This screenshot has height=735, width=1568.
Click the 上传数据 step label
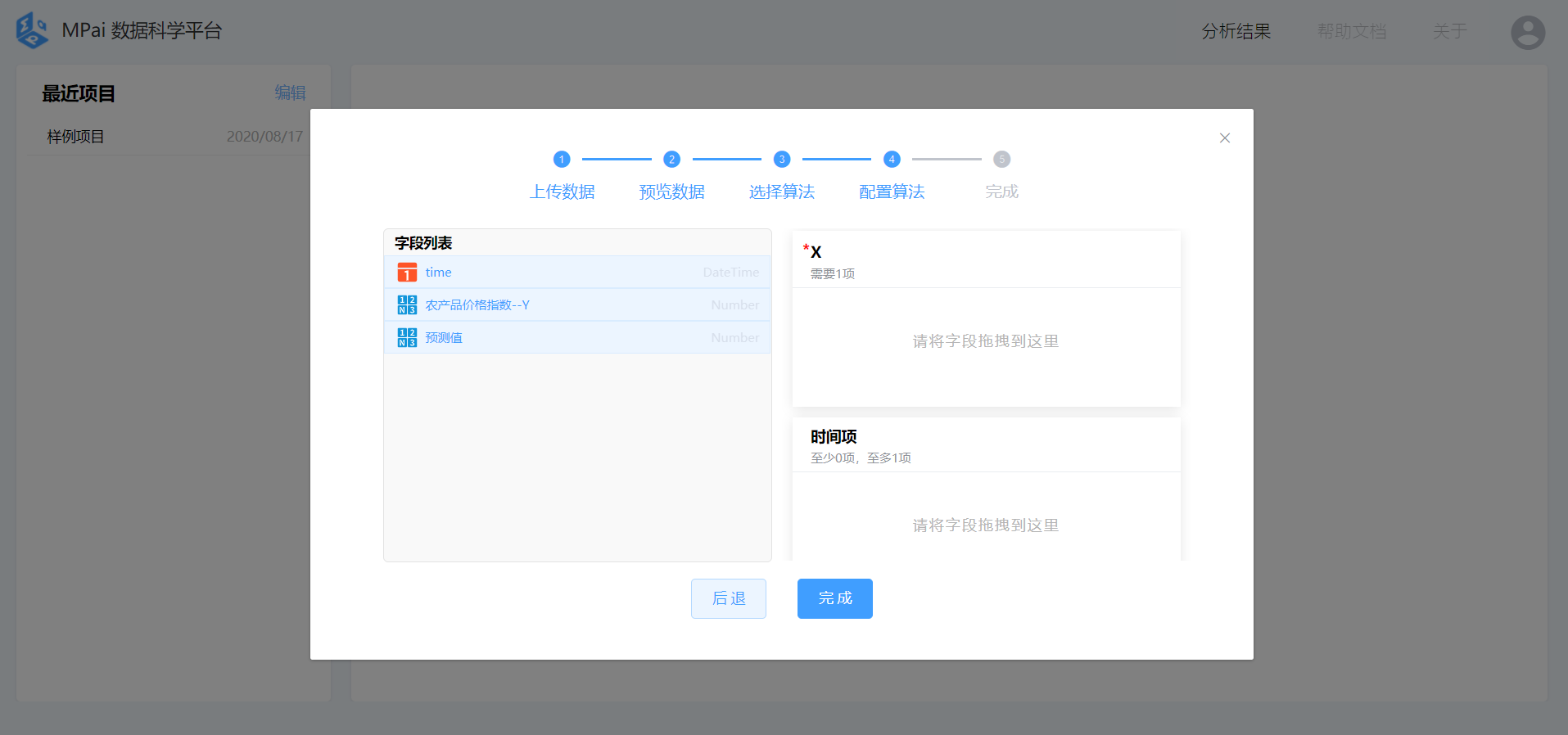coord(562,192)
